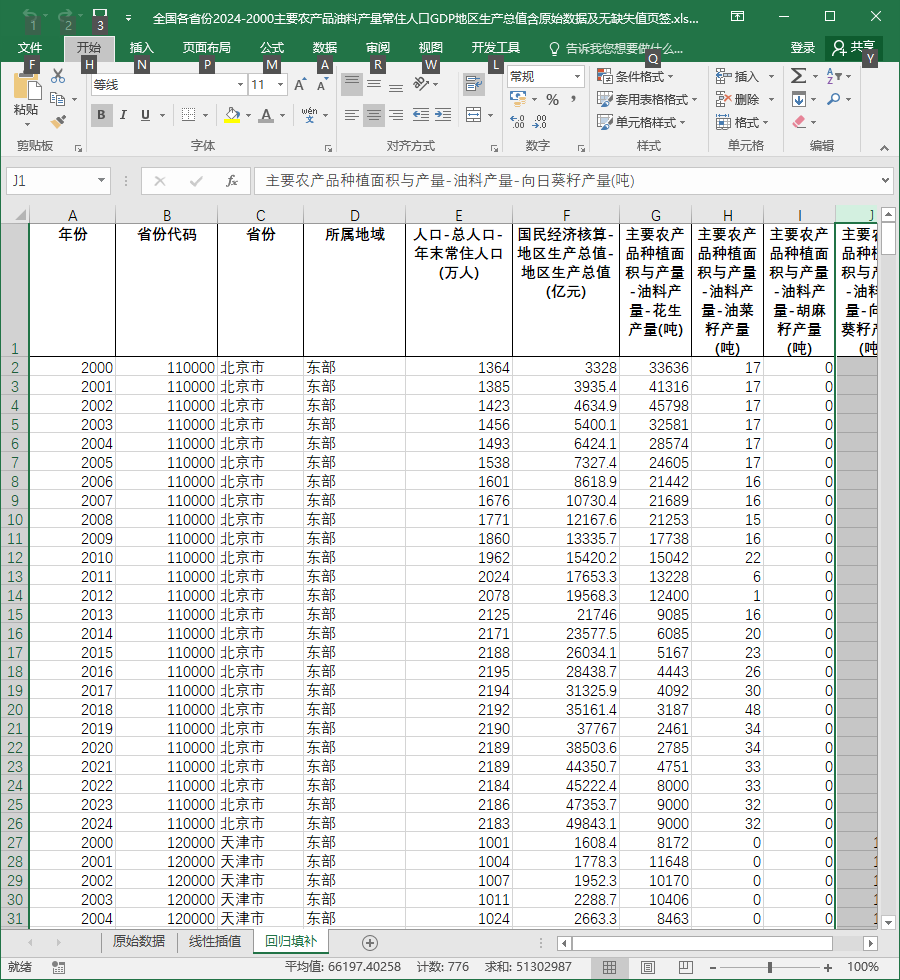Click the Cut scissors icon

[58, 76]
